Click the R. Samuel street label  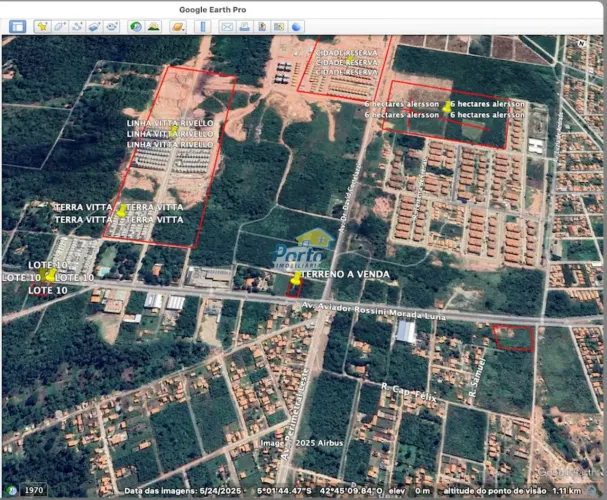(476, 377)
